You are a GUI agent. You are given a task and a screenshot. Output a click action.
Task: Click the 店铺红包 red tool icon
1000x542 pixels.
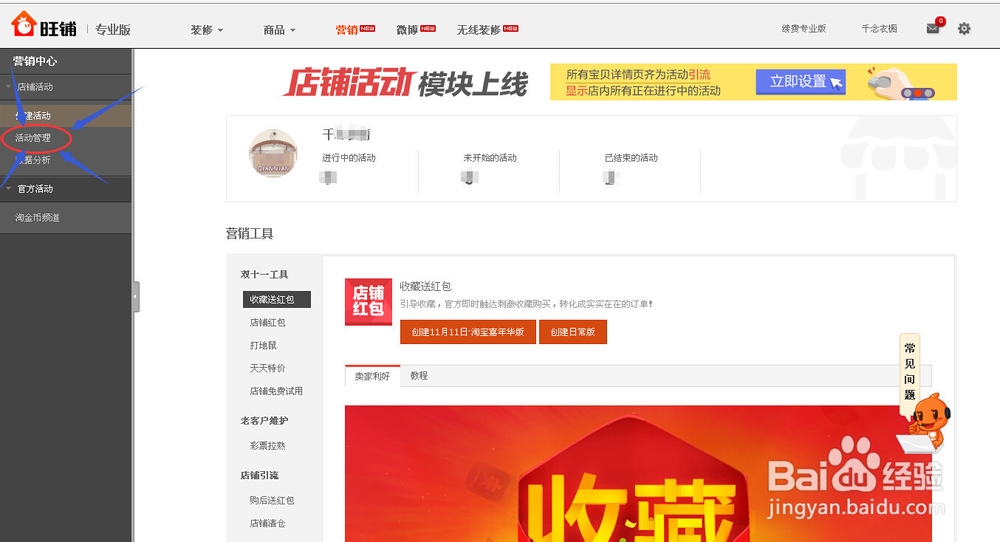coord(368,301)
